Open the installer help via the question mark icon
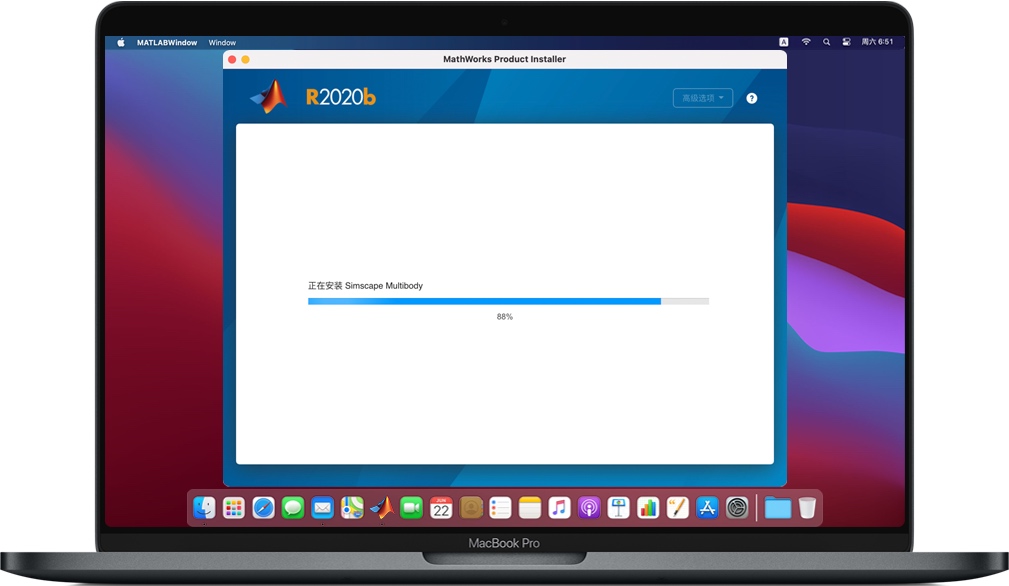This screenshot has width=1009, height=586. [752, 98]
